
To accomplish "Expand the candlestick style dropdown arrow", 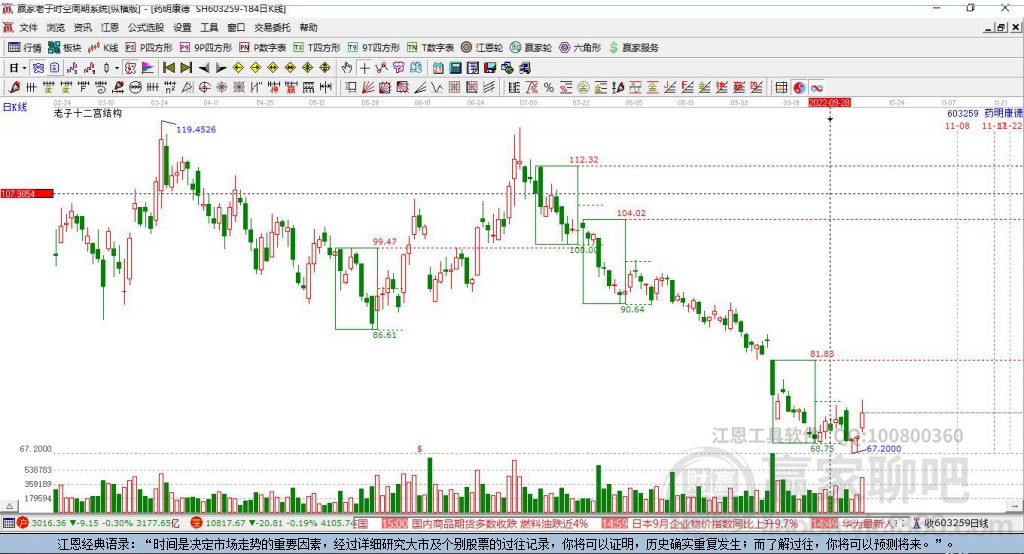I will (x=117, y=68).
